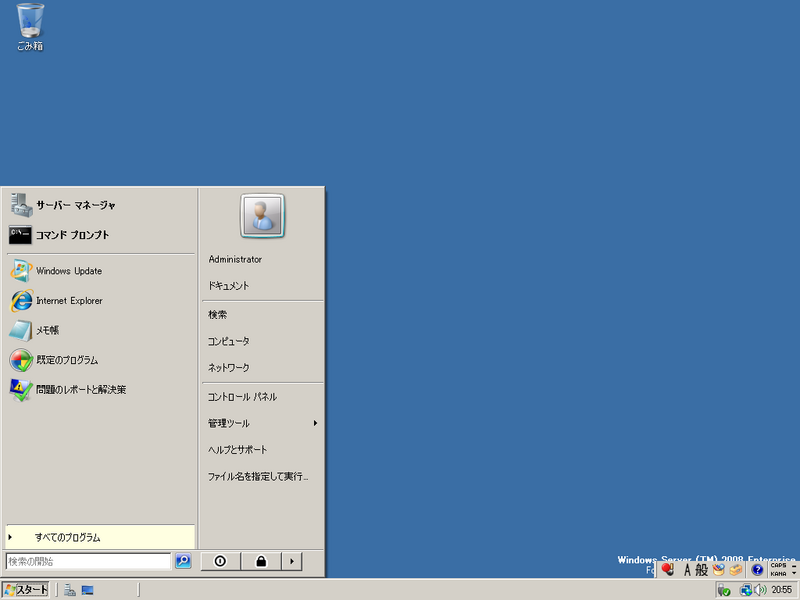This screenshot has width=800, height=600.
Task: Click the 20:55 clock in the tray
Action: (x=782, y=590)
